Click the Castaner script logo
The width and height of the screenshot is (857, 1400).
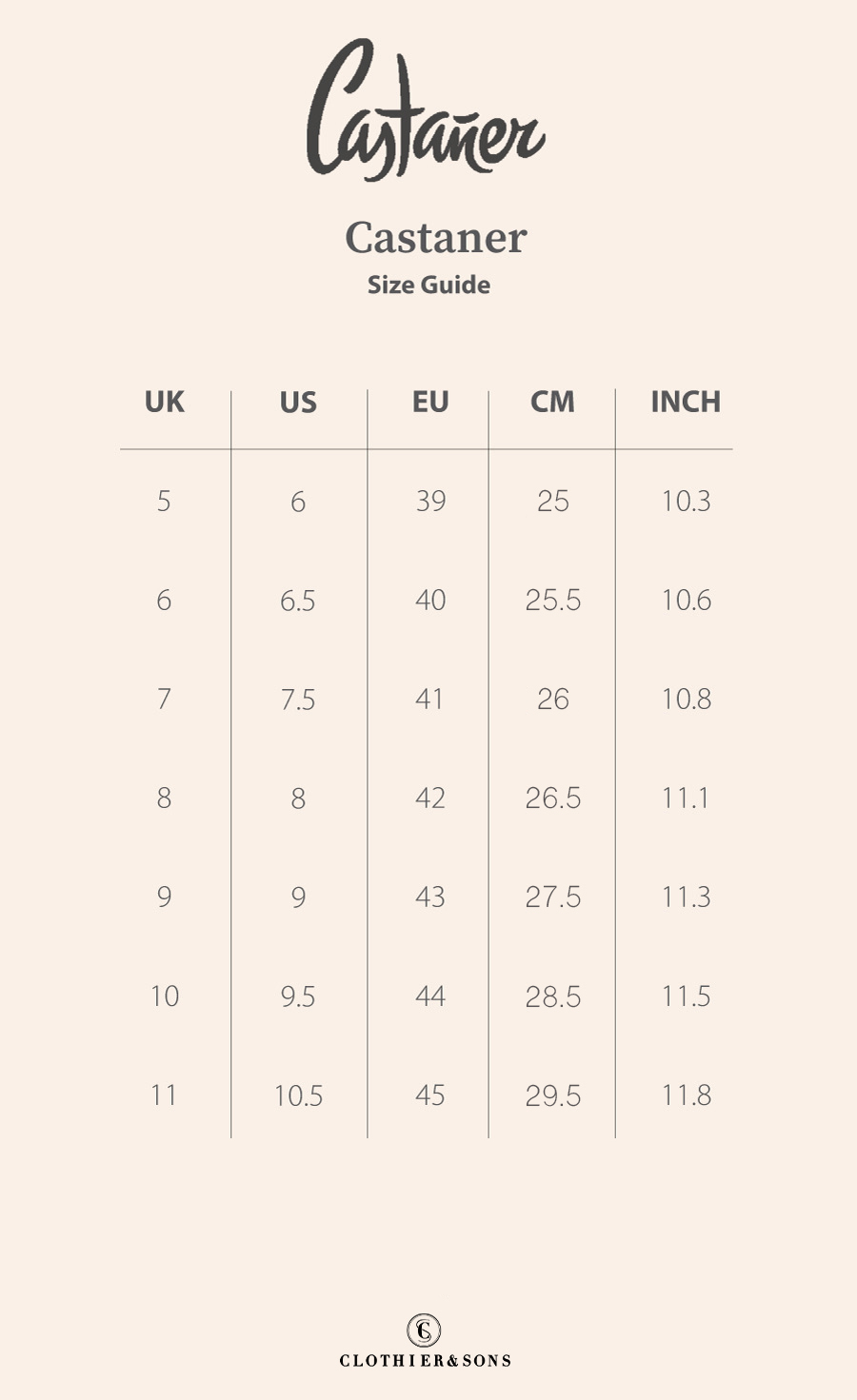pyautogui.click(x=426, y=109)
